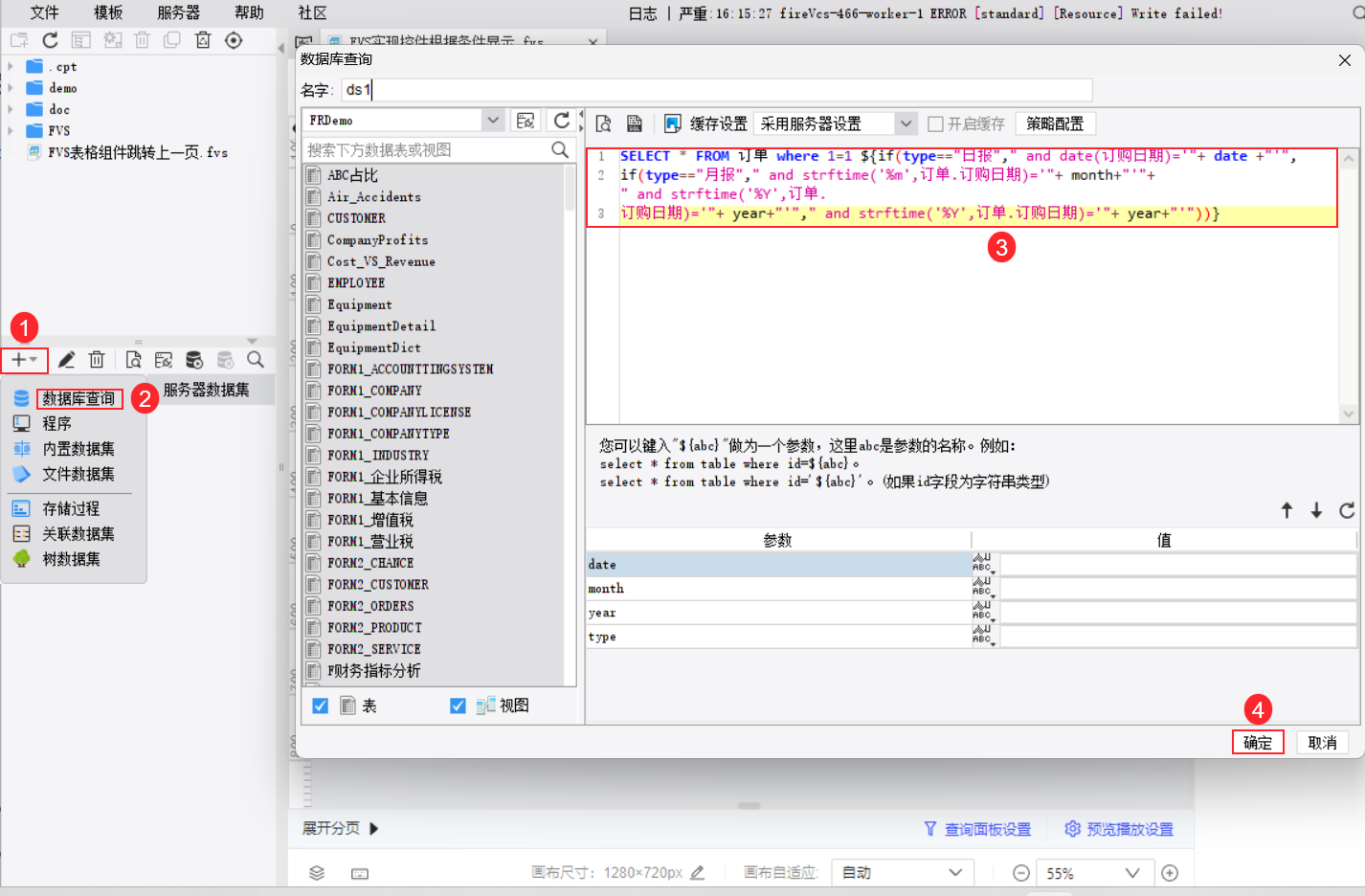The width and height of the screenshot is (1365, 896).
Task: Click the database connection play icon
Action: point(194,360)
